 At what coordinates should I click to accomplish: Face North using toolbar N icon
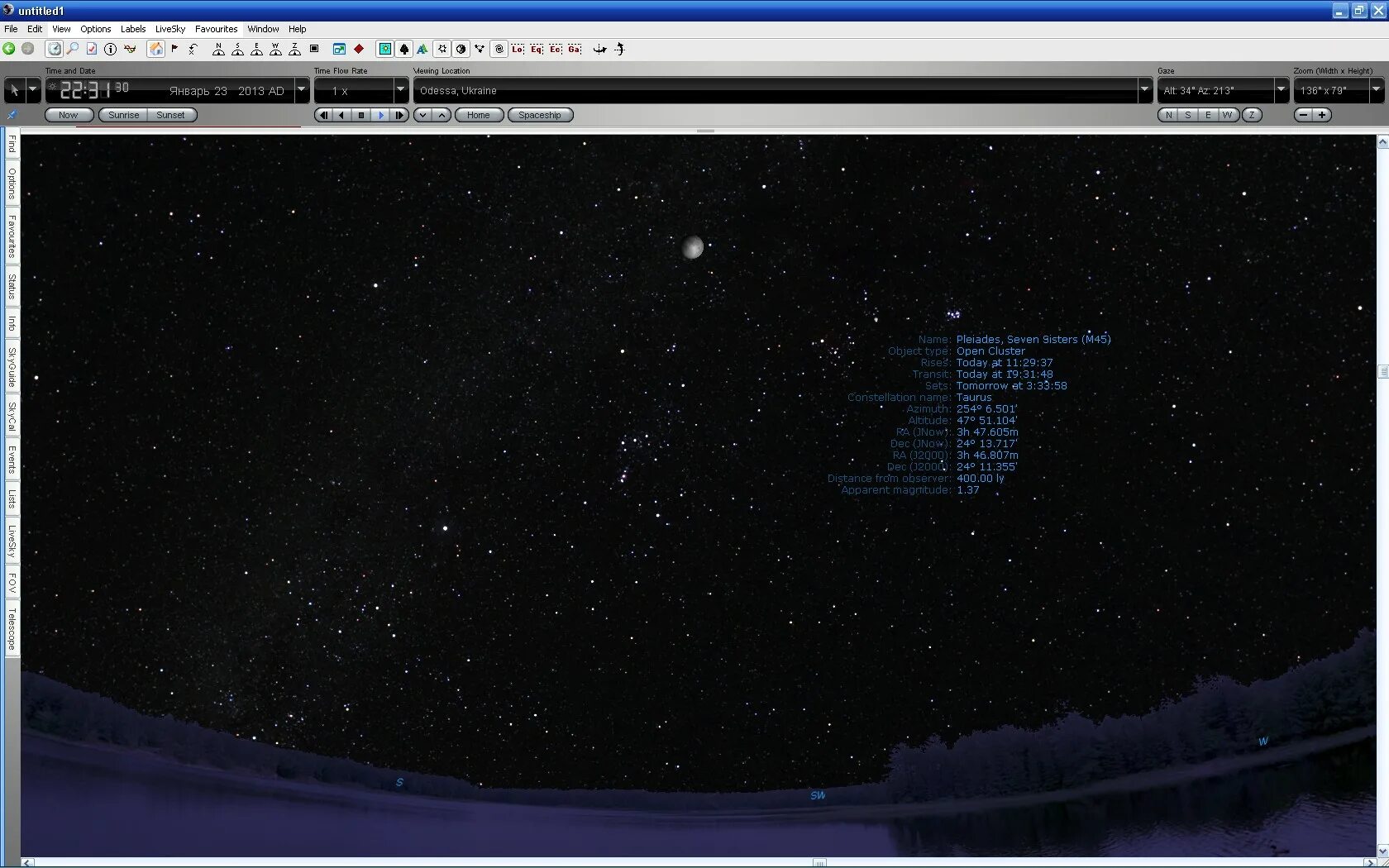(x=218, y=49)
